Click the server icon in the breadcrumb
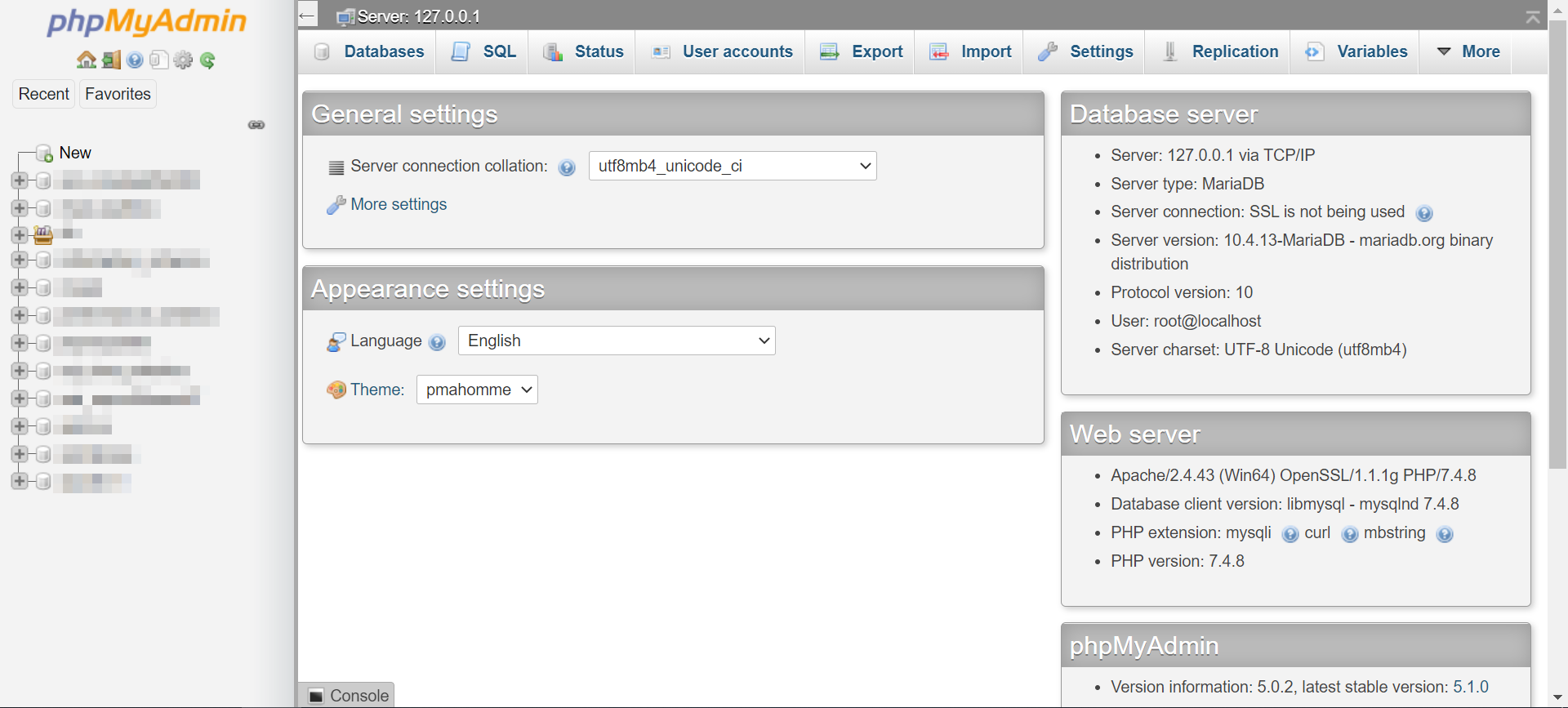This screenshot has width=1568, height=708. 346,16
